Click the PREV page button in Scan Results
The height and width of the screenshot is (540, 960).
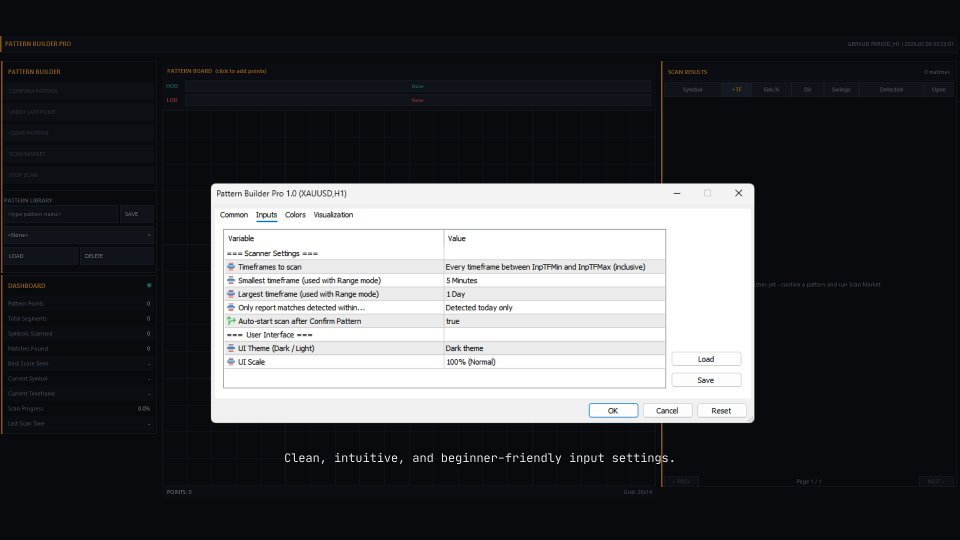[681, 482]
